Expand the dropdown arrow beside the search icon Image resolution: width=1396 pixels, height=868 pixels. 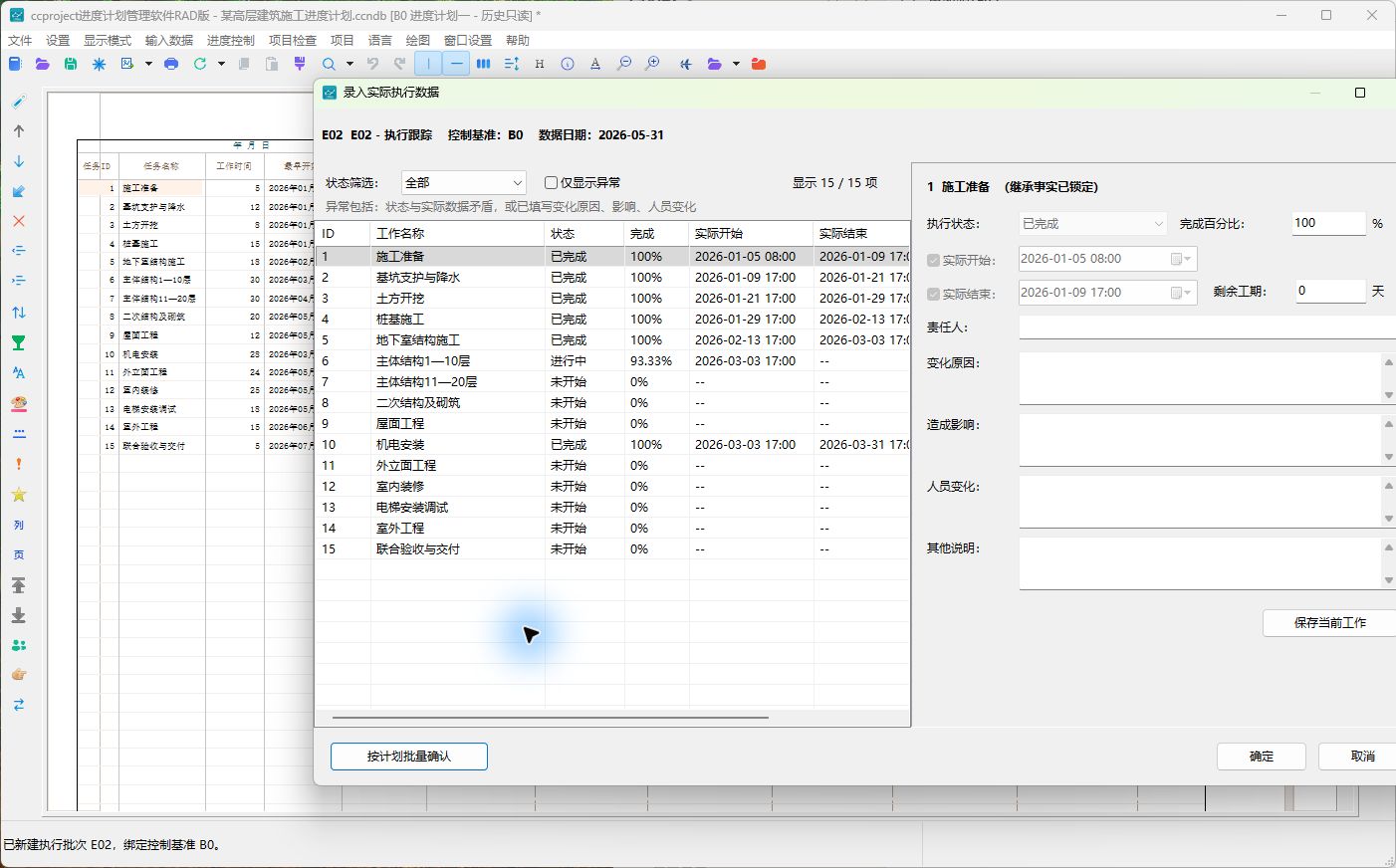(x=349, y=64)
